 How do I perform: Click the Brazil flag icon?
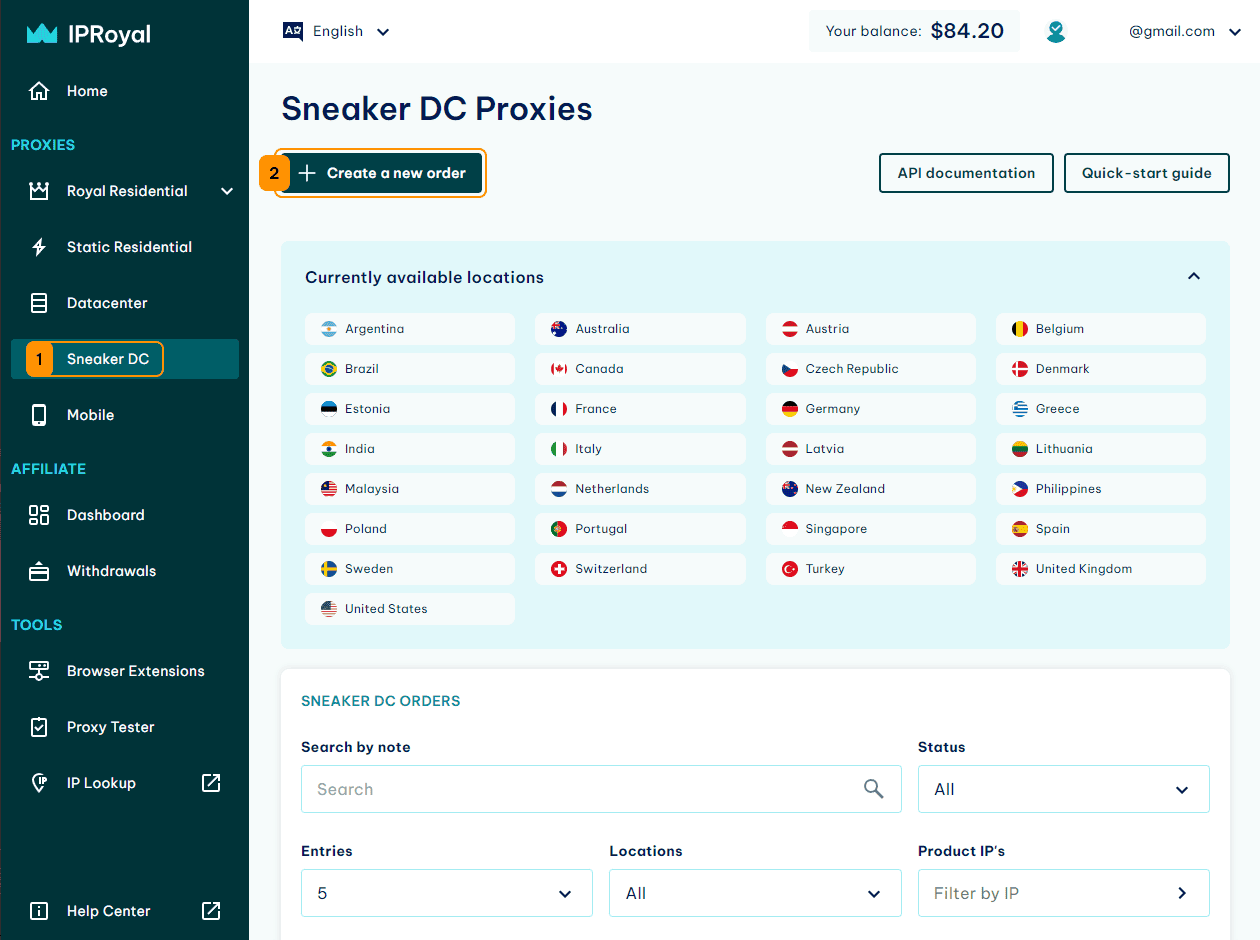tap(329, 369)
